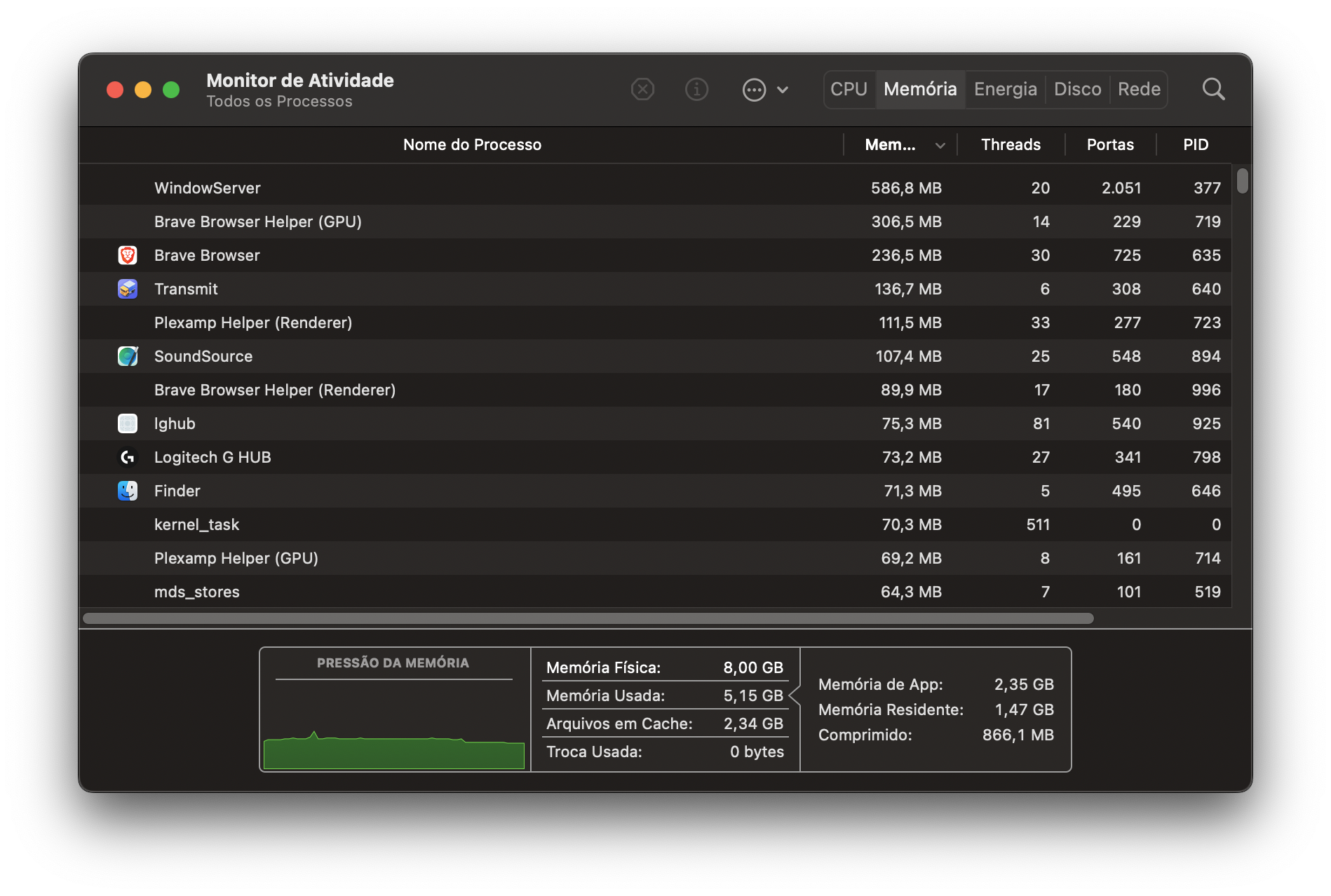Select the lghub process name

point(175,423)
